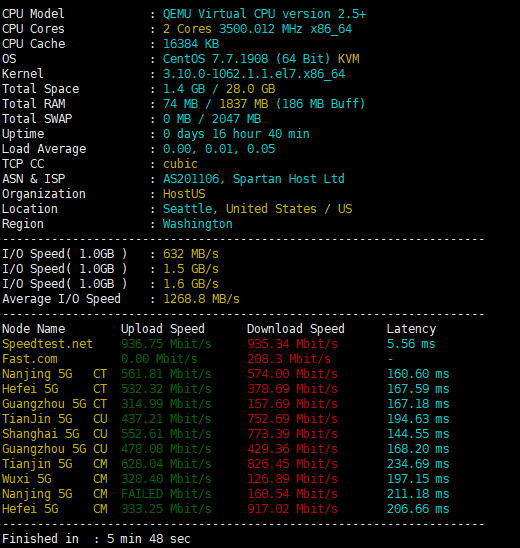Viewport: 520px width, 548px height.
Task: Click the I/O speed value 1.5 GB/s
Action: [x=191, y=269]
